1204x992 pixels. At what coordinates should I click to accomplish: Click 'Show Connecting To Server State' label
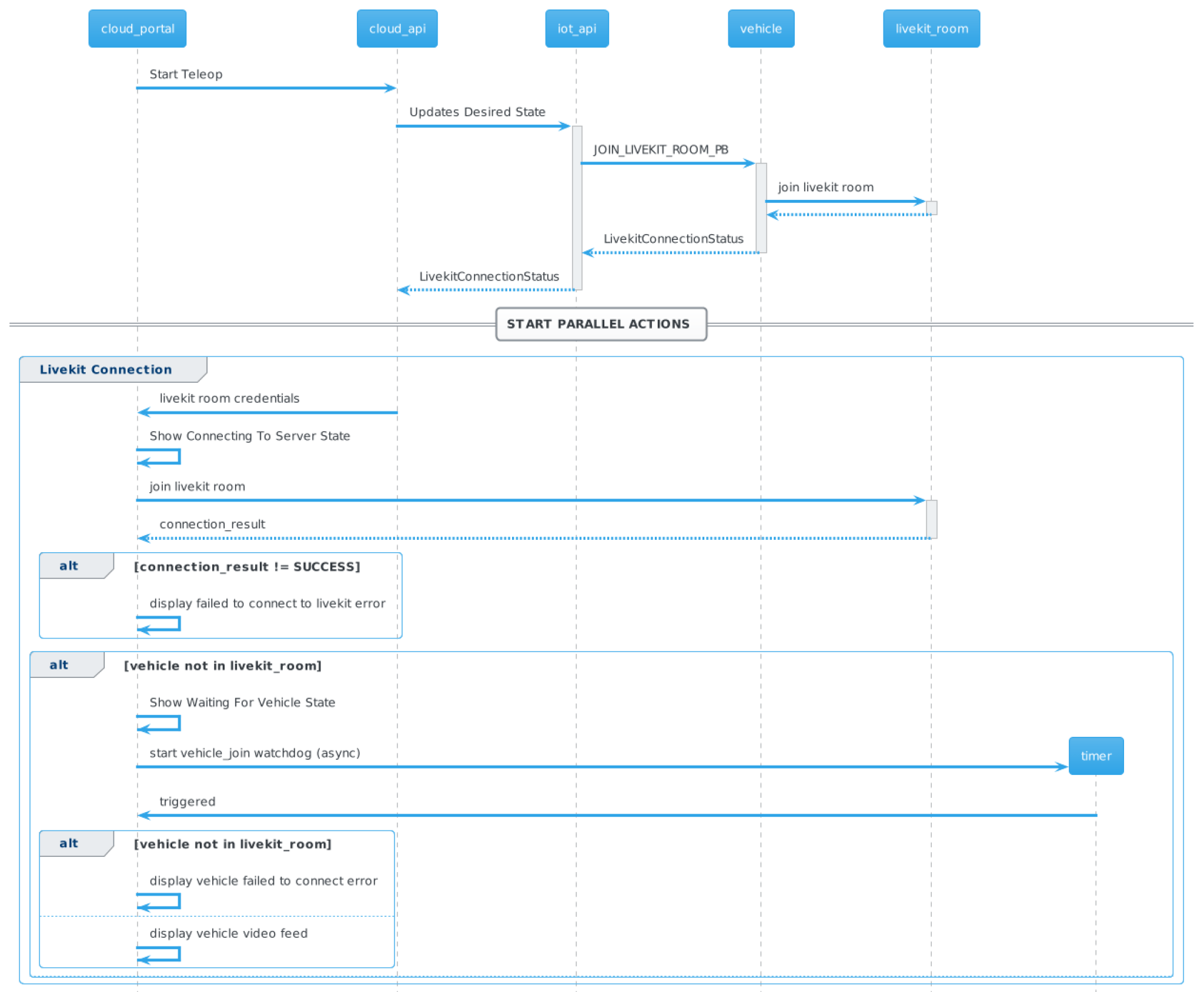coord(249,436)
